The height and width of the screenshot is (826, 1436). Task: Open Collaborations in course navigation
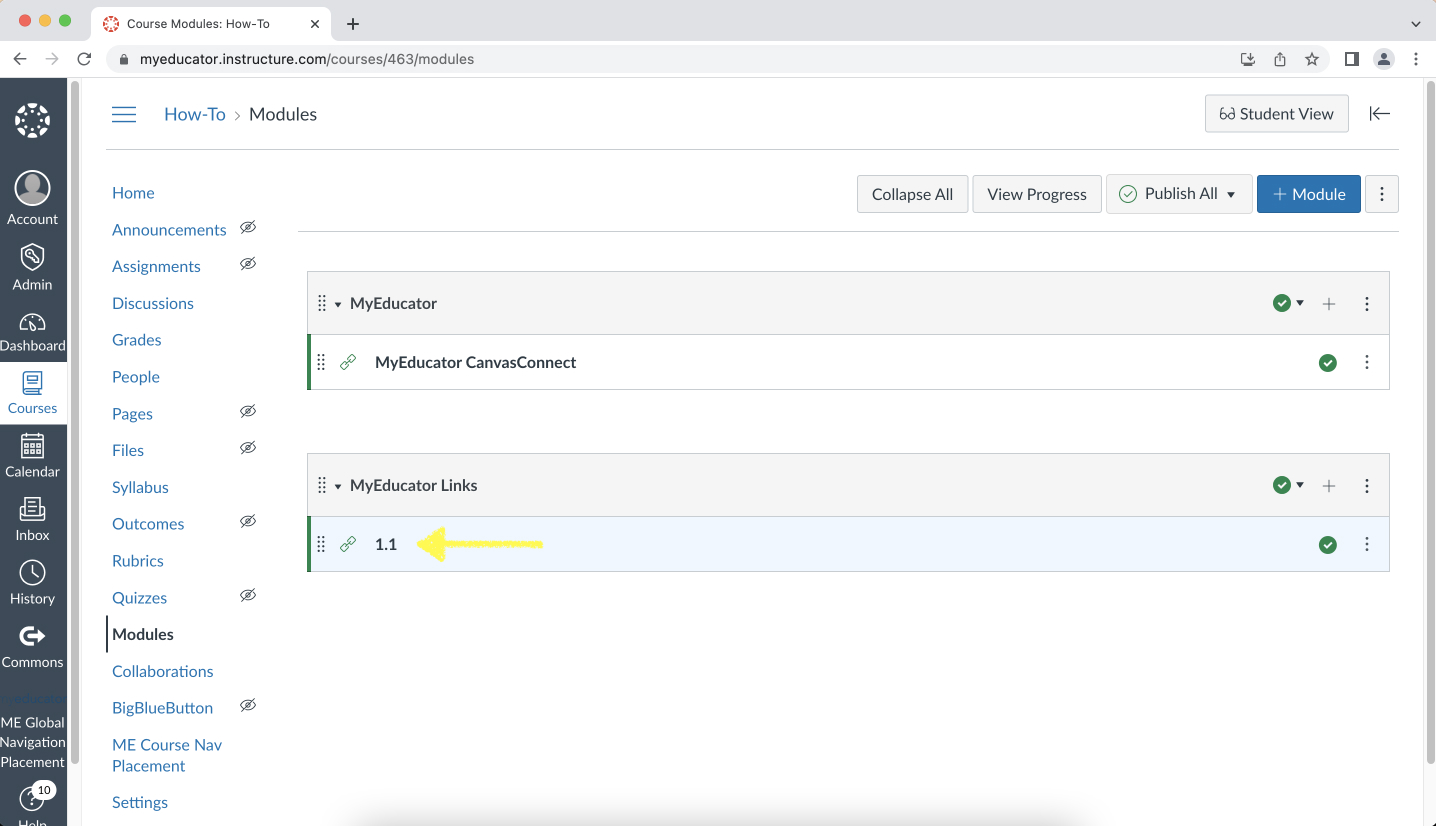pyautogui.click(x=163, y=671)
